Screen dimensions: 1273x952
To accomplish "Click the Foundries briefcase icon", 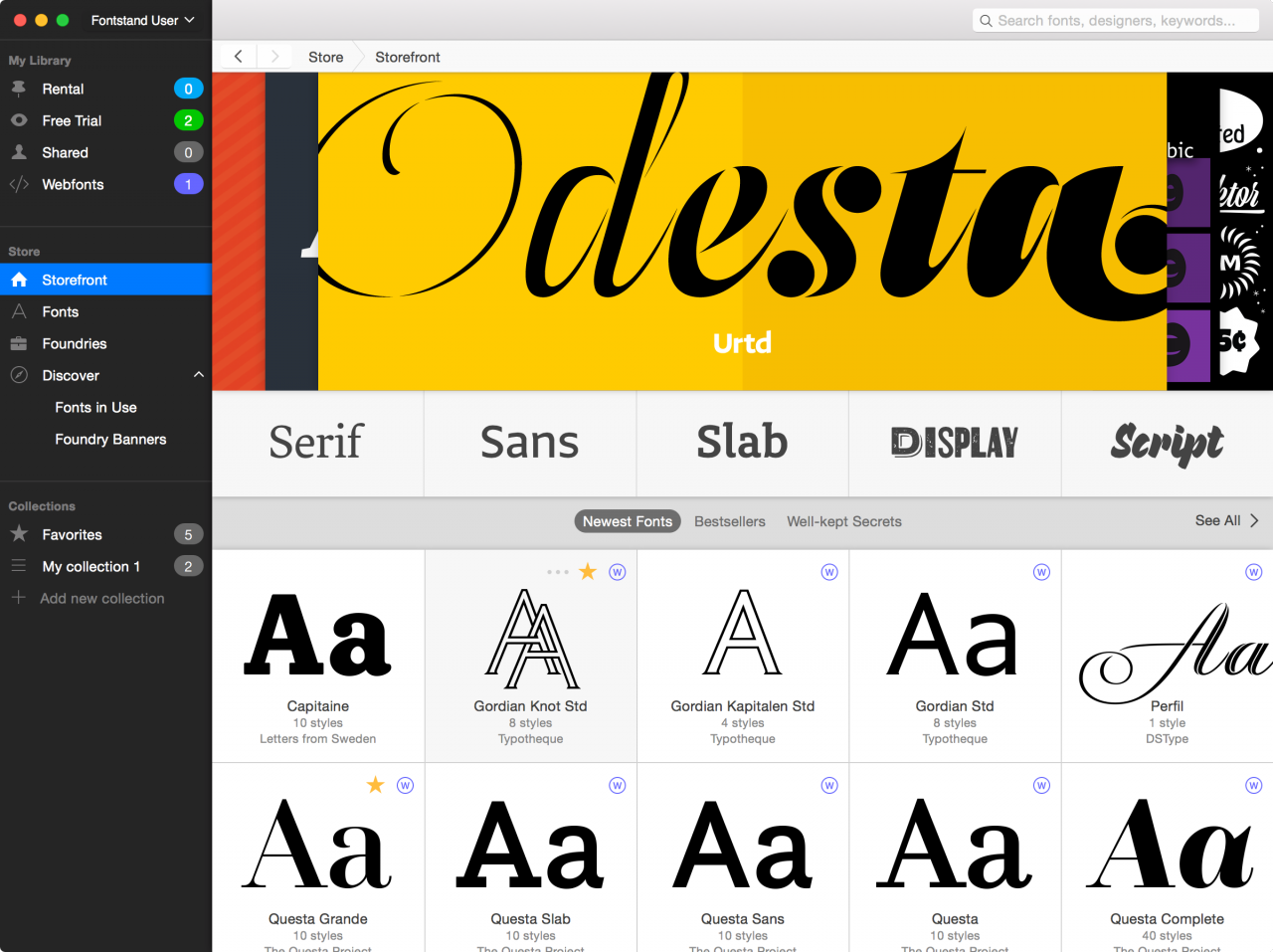I will pos(19,343).
